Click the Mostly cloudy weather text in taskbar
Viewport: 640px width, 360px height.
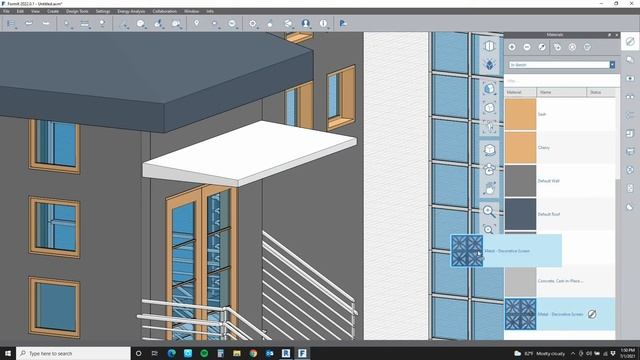point(550,353)
